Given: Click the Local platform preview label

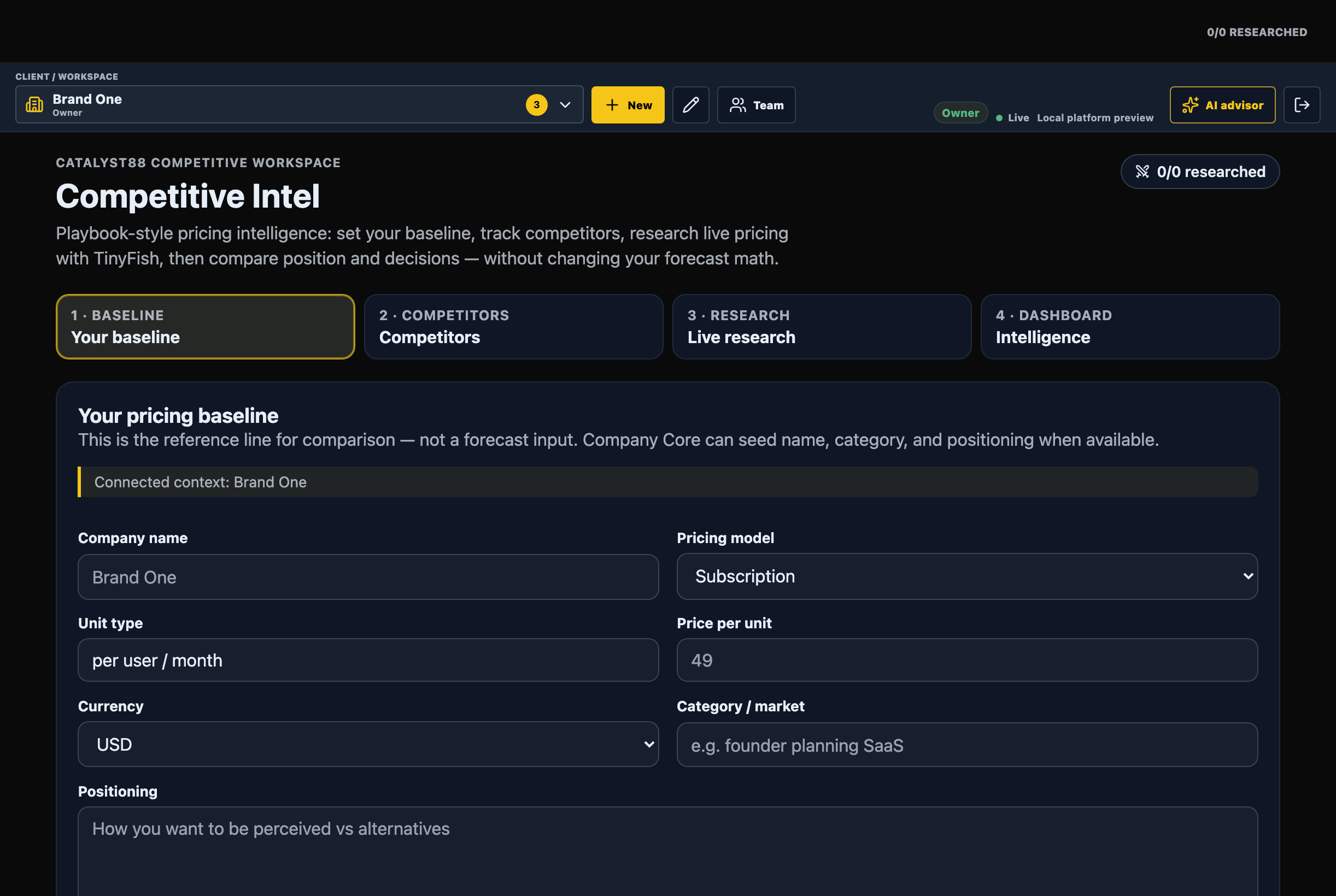Looking at the screenshot, I should [x=1095, y=117].
